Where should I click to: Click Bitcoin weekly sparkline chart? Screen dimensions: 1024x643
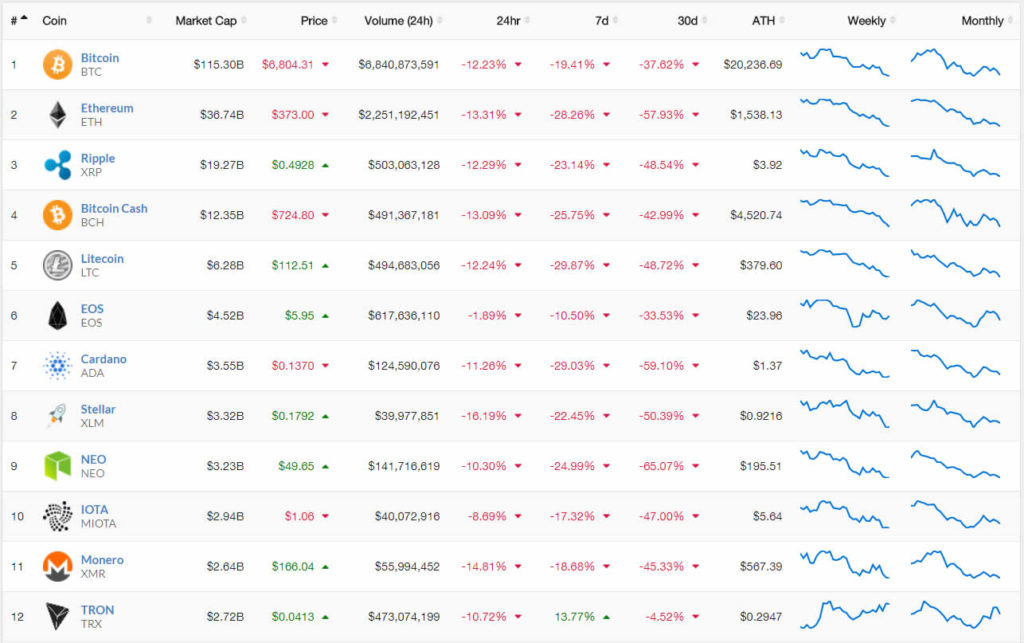(x=844, y=62)
